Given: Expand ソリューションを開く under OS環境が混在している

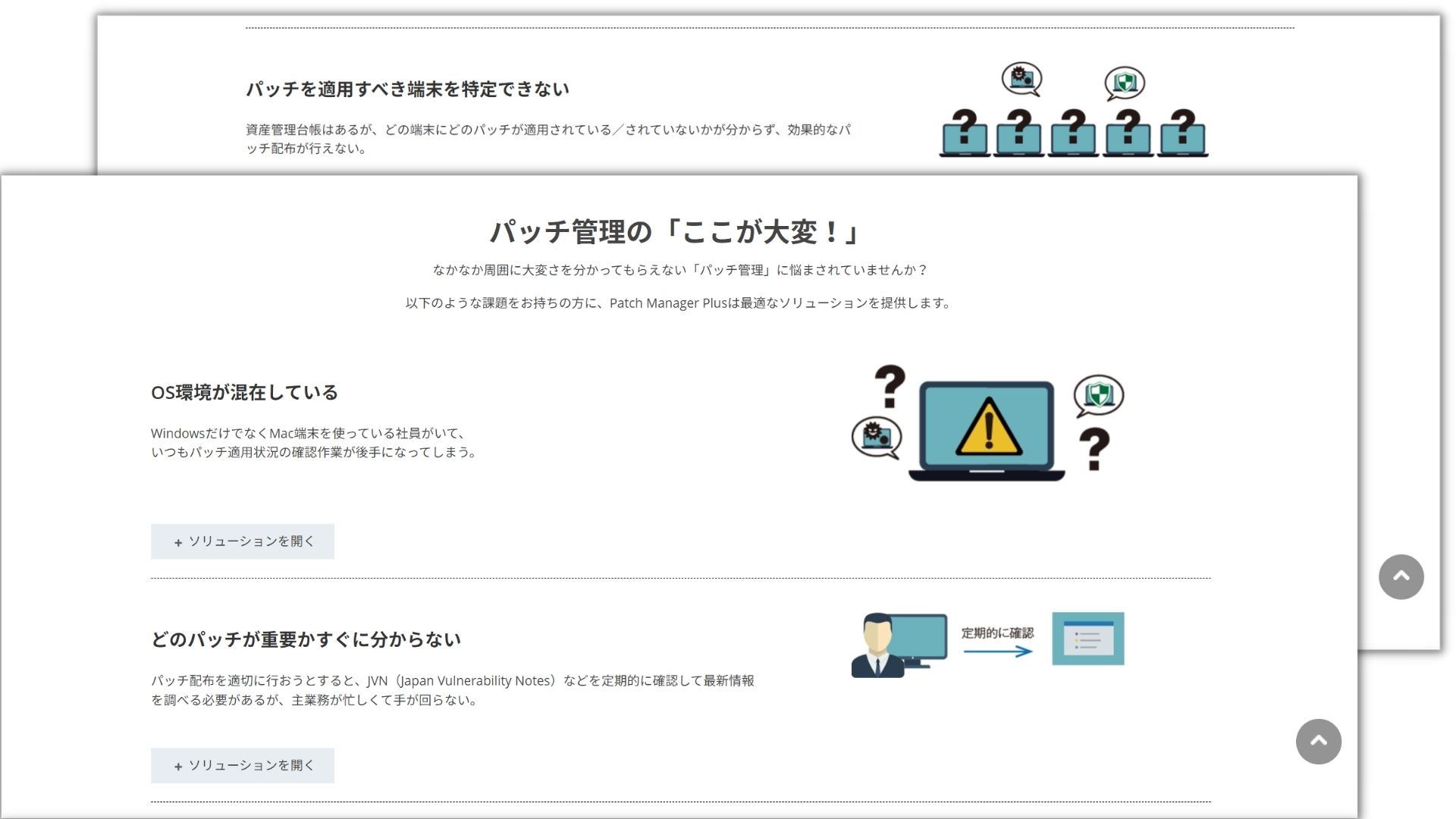Looking at the screenshot, I should pyautogui.click(x=242, y=541).
